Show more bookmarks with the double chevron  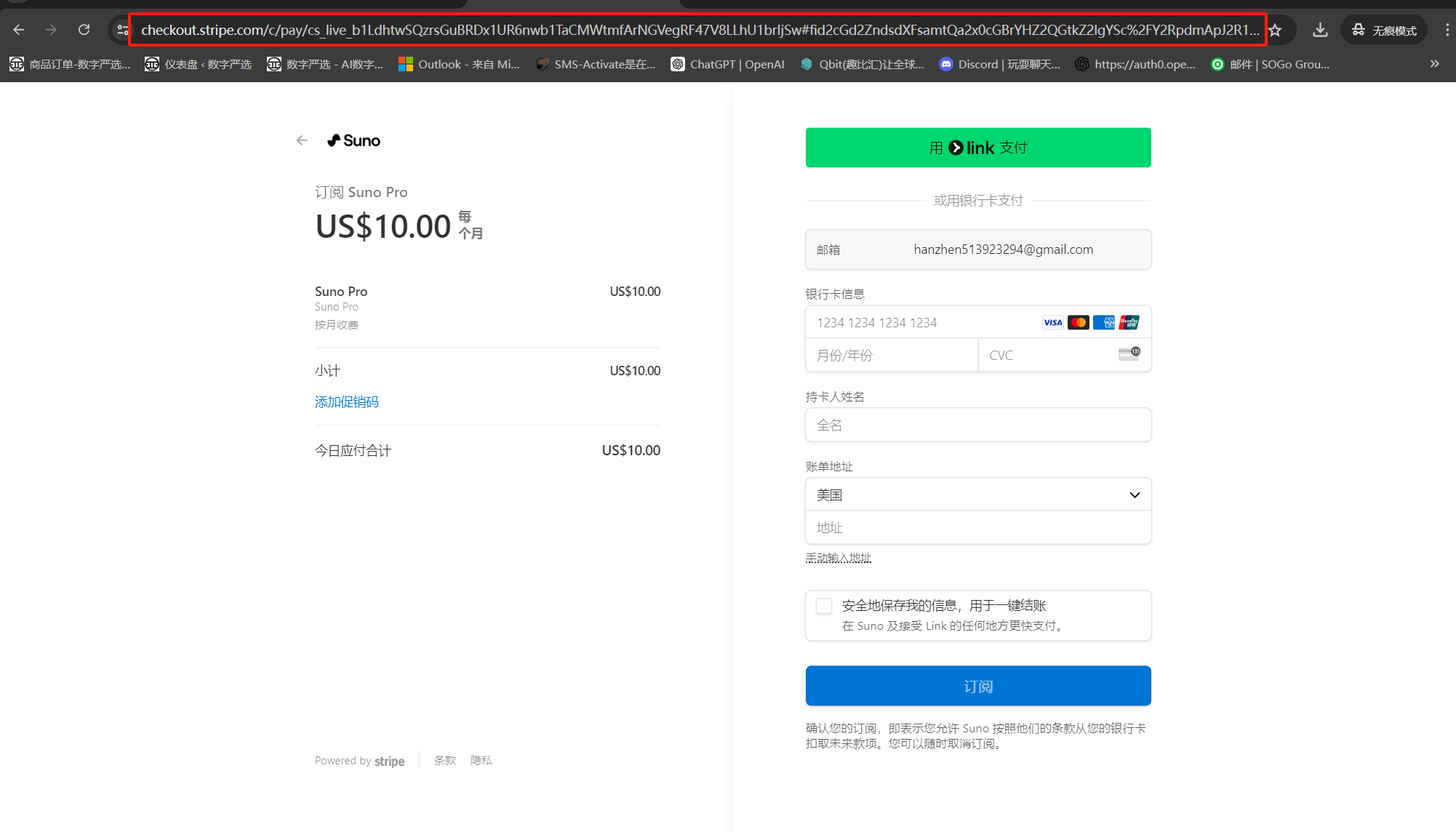pyautogui.click(x=1434, y=64)
